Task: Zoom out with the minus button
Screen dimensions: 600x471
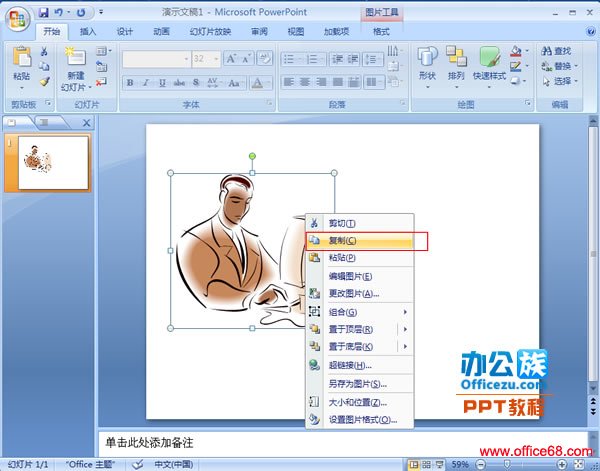Action: 480,465
